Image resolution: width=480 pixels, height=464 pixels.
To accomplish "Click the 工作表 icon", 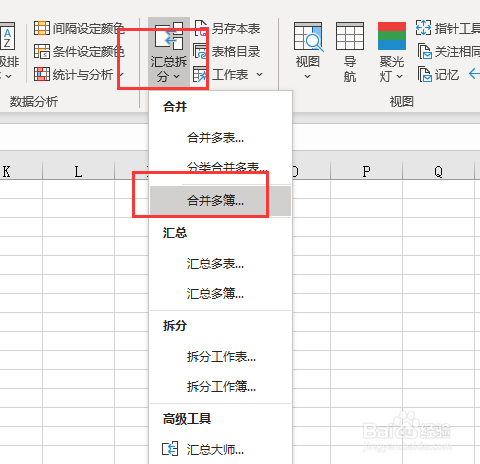I will coord(200,74).
